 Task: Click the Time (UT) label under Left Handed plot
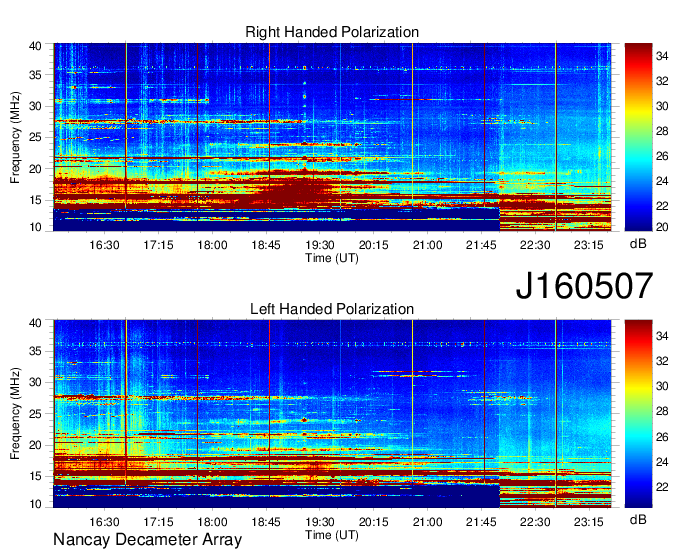332,535
